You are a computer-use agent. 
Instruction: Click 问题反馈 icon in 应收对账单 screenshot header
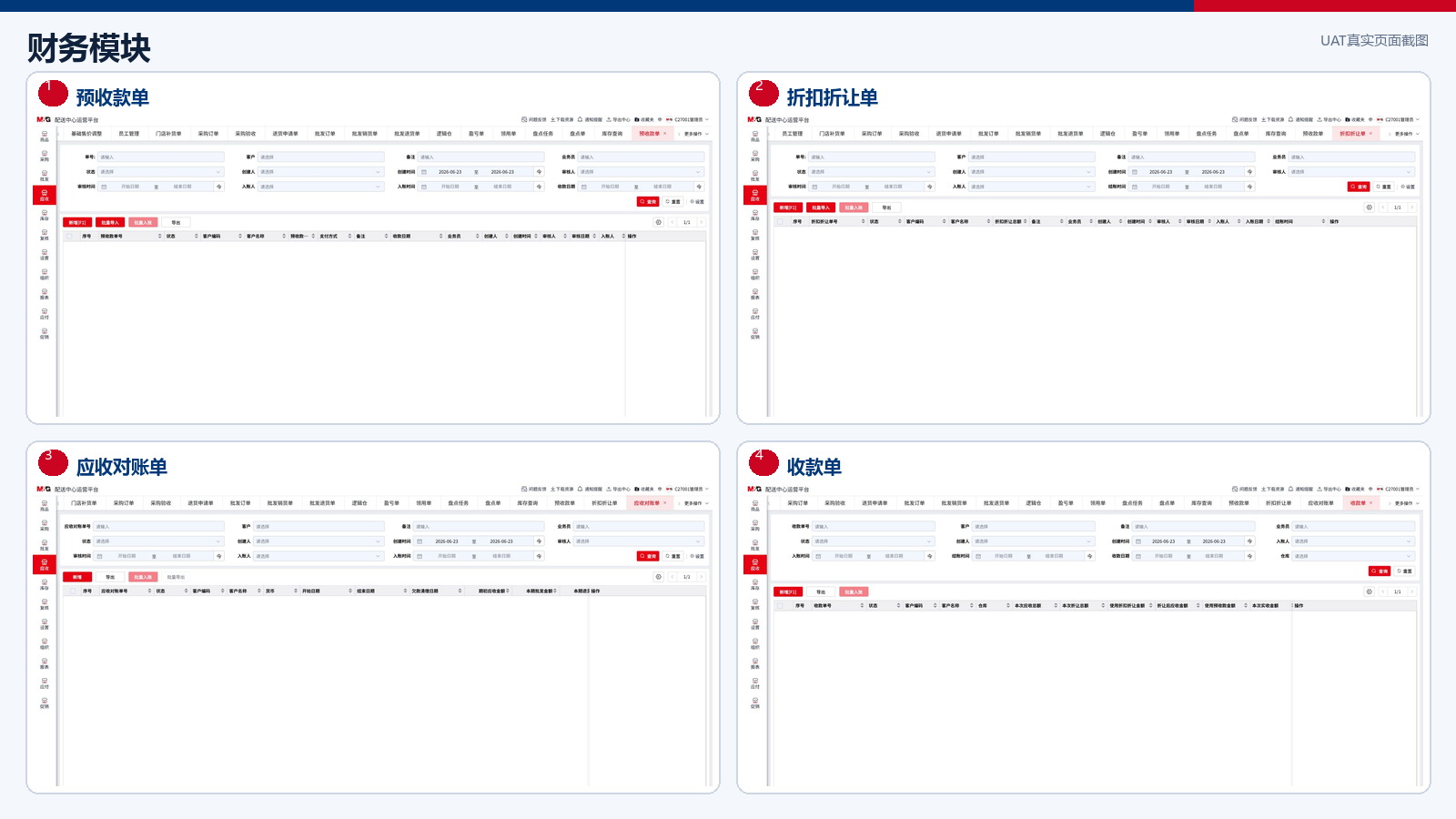[x=524, y=489]
